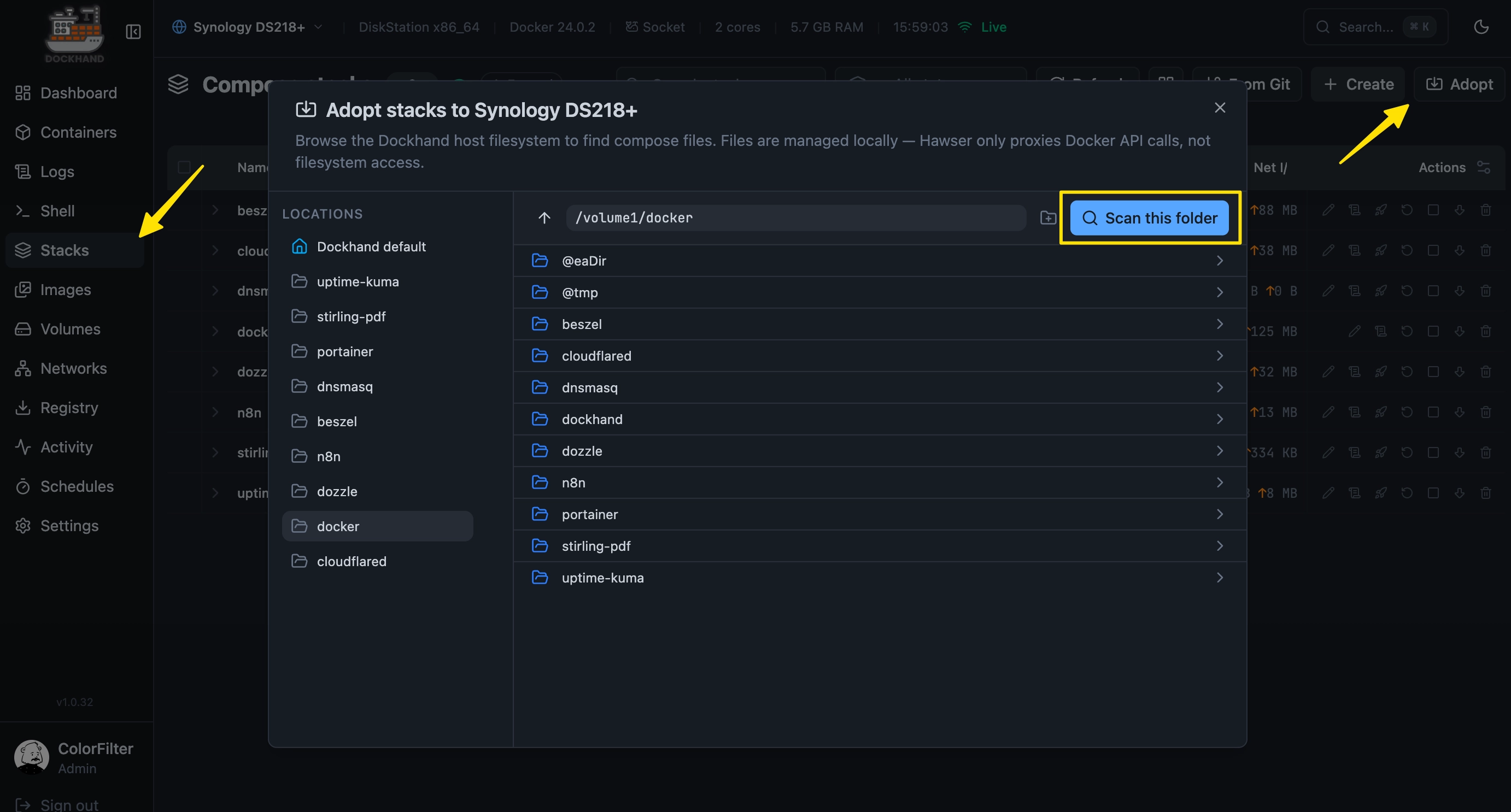
Task: View Activity from the sidebar
Action: tap(75, 447)
